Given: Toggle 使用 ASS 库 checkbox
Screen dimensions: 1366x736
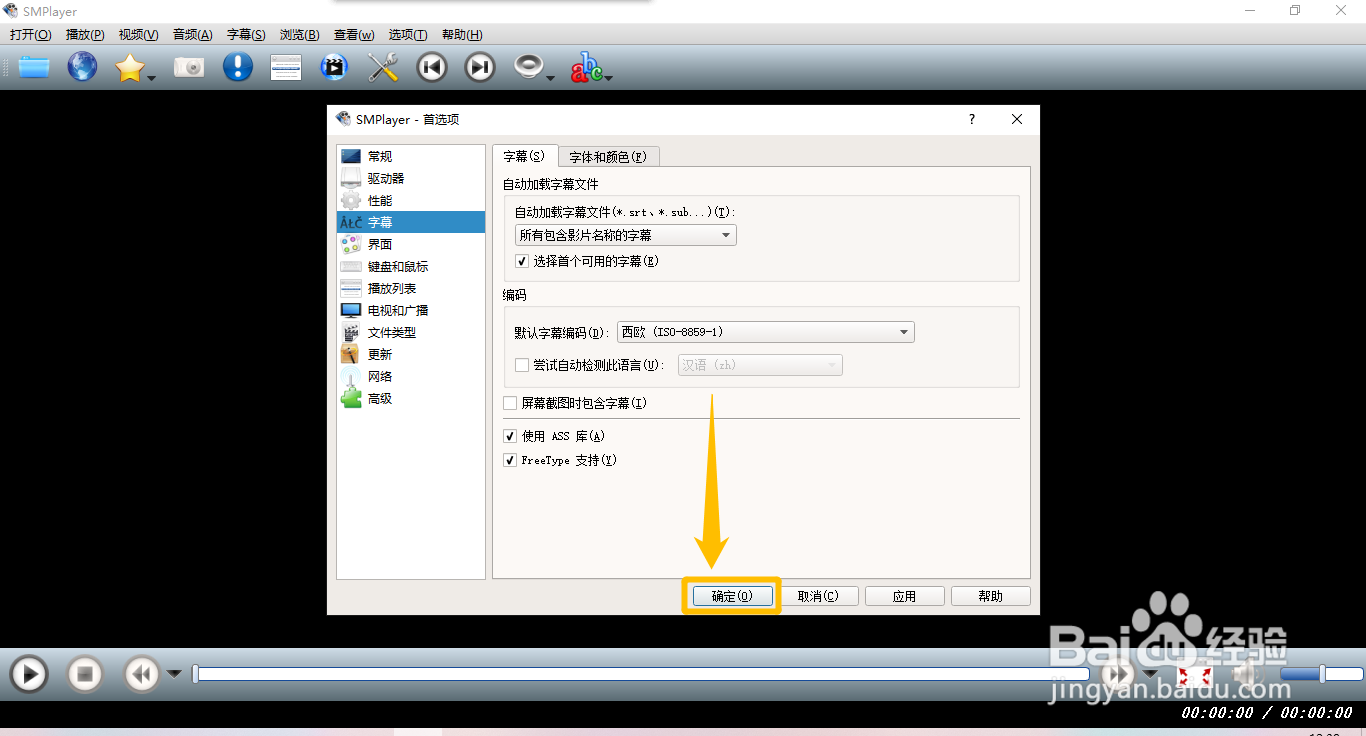Looking at the screenshot, I should (x=510, y=436).
